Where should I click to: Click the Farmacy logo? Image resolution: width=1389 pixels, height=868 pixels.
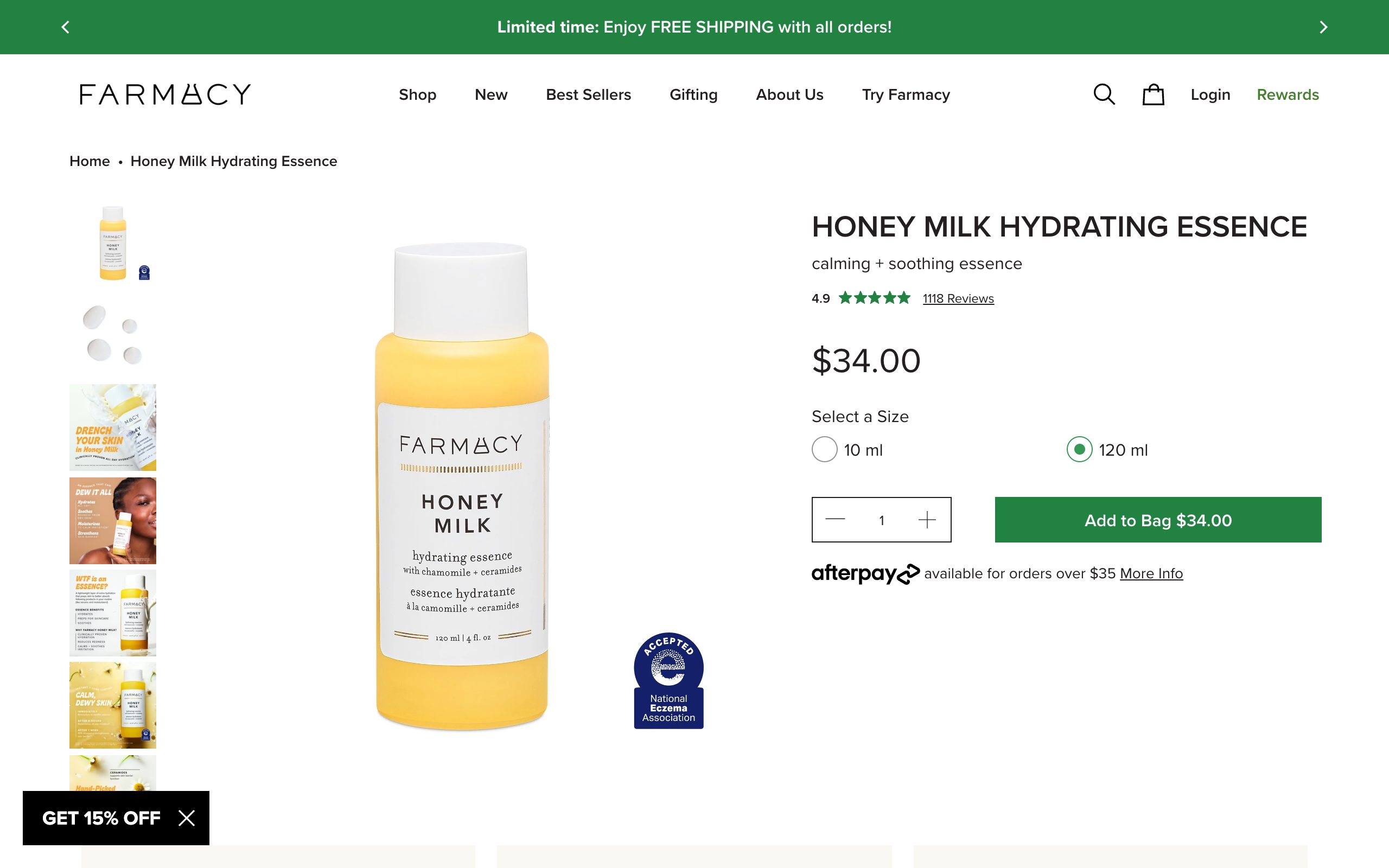tap(165, 94)
